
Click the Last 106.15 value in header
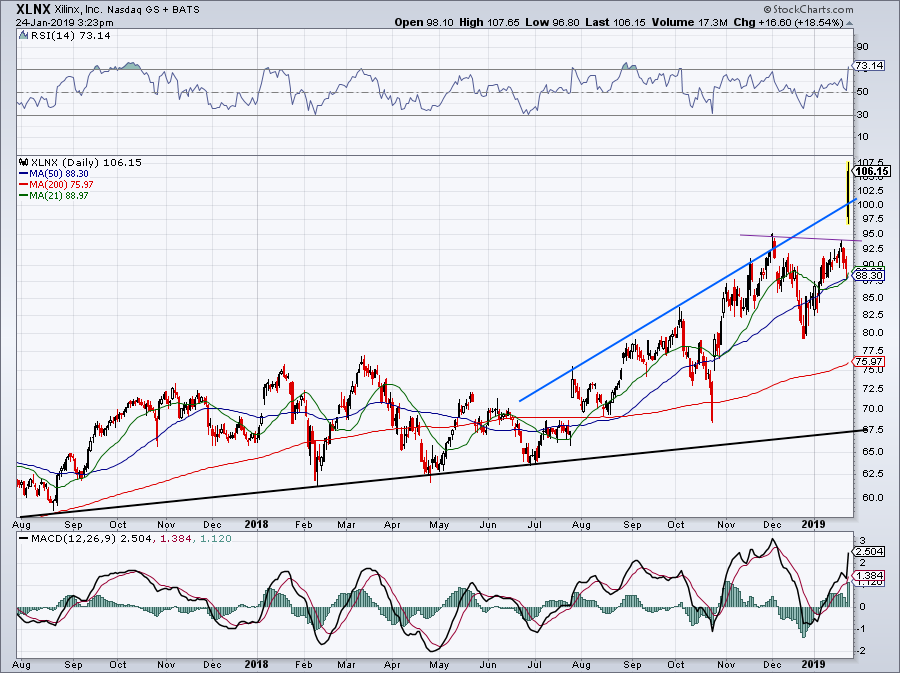[x=615, y=22]
